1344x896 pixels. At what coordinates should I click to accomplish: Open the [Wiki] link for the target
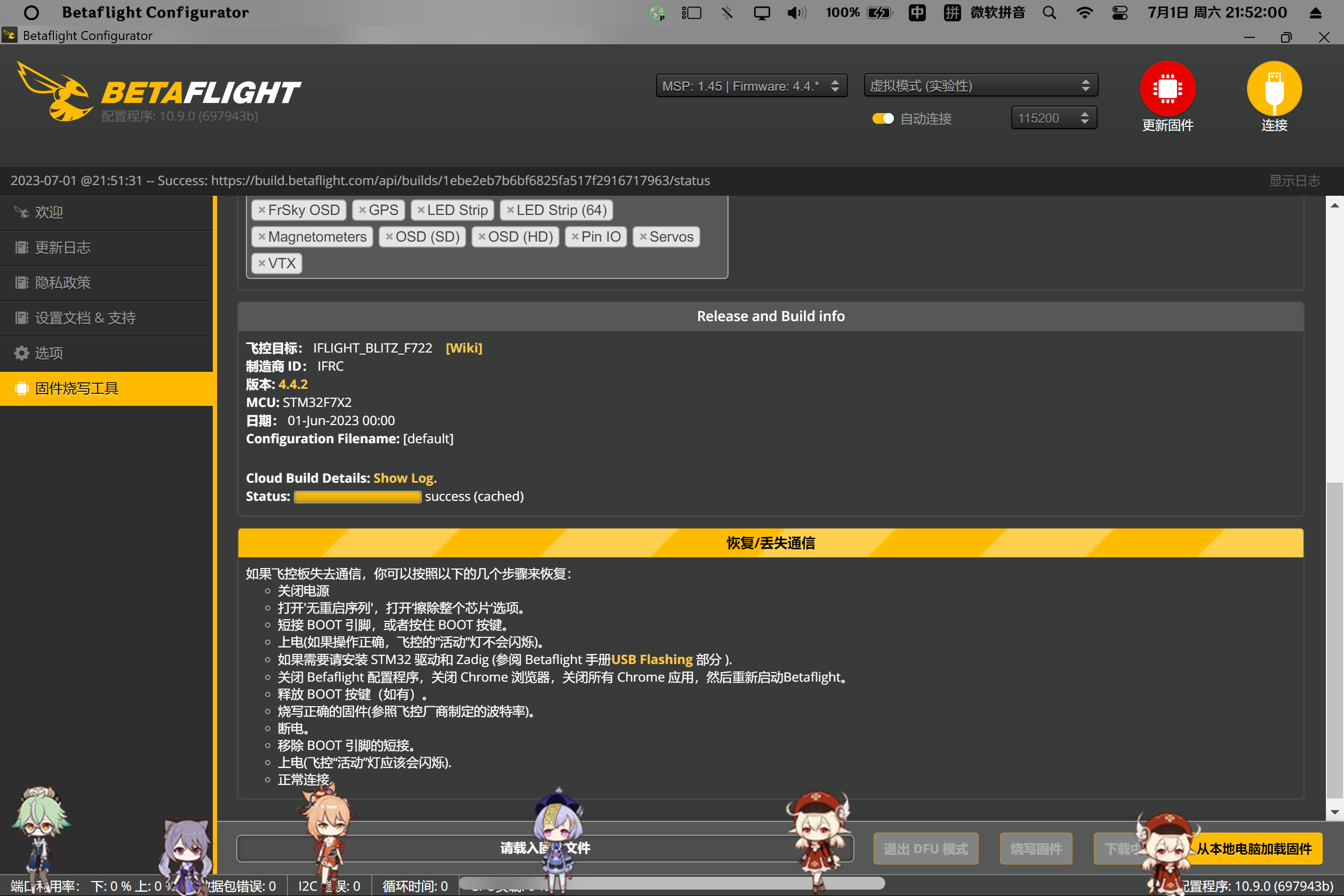pos(463,348)
